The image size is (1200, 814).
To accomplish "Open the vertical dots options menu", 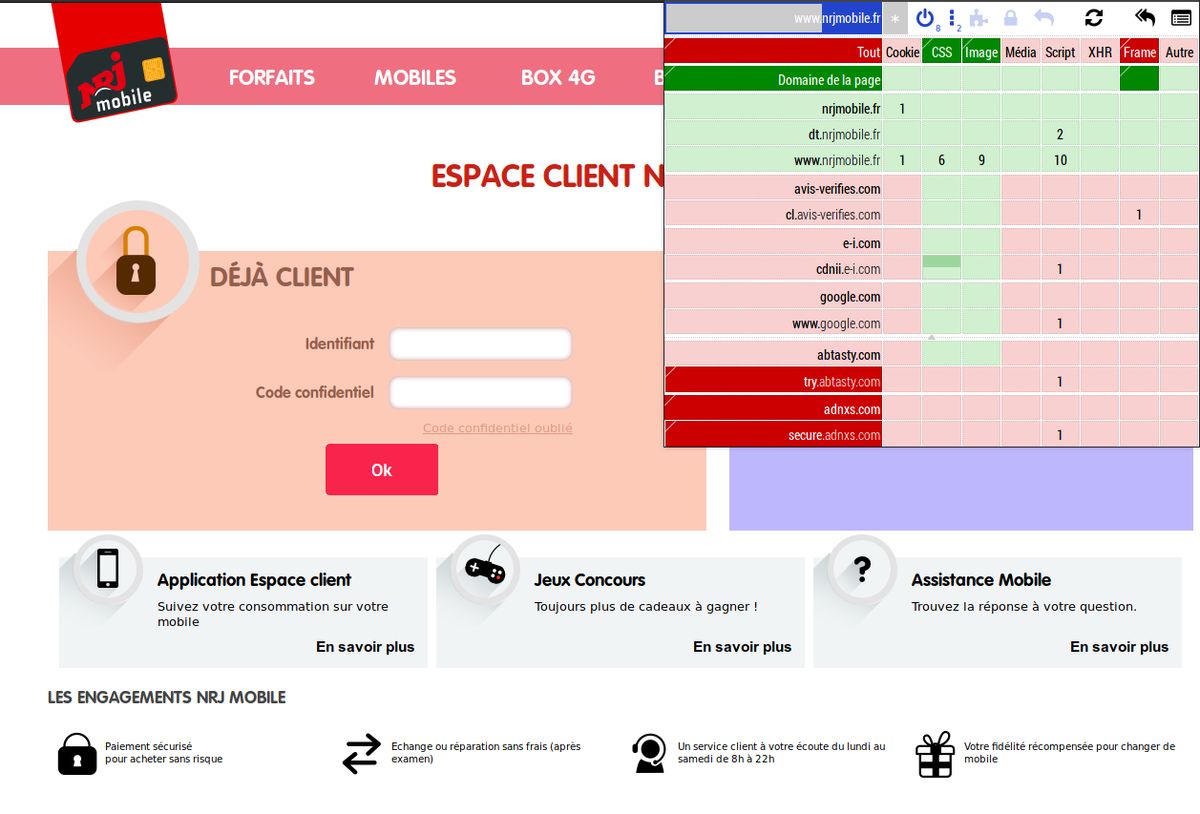I will (952, 18).
